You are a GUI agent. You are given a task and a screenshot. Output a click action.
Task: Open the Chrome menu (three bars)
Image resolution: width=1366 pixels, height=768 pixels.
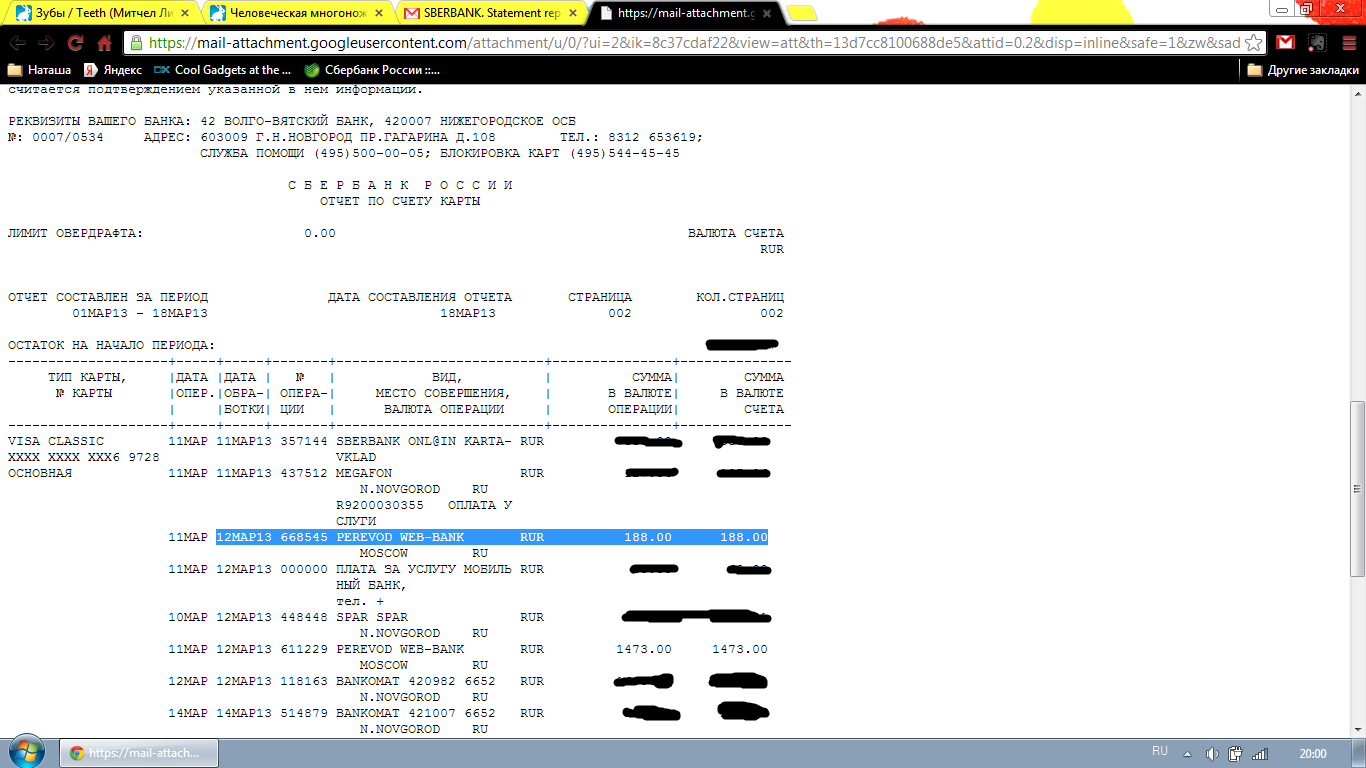[1348, 43]
